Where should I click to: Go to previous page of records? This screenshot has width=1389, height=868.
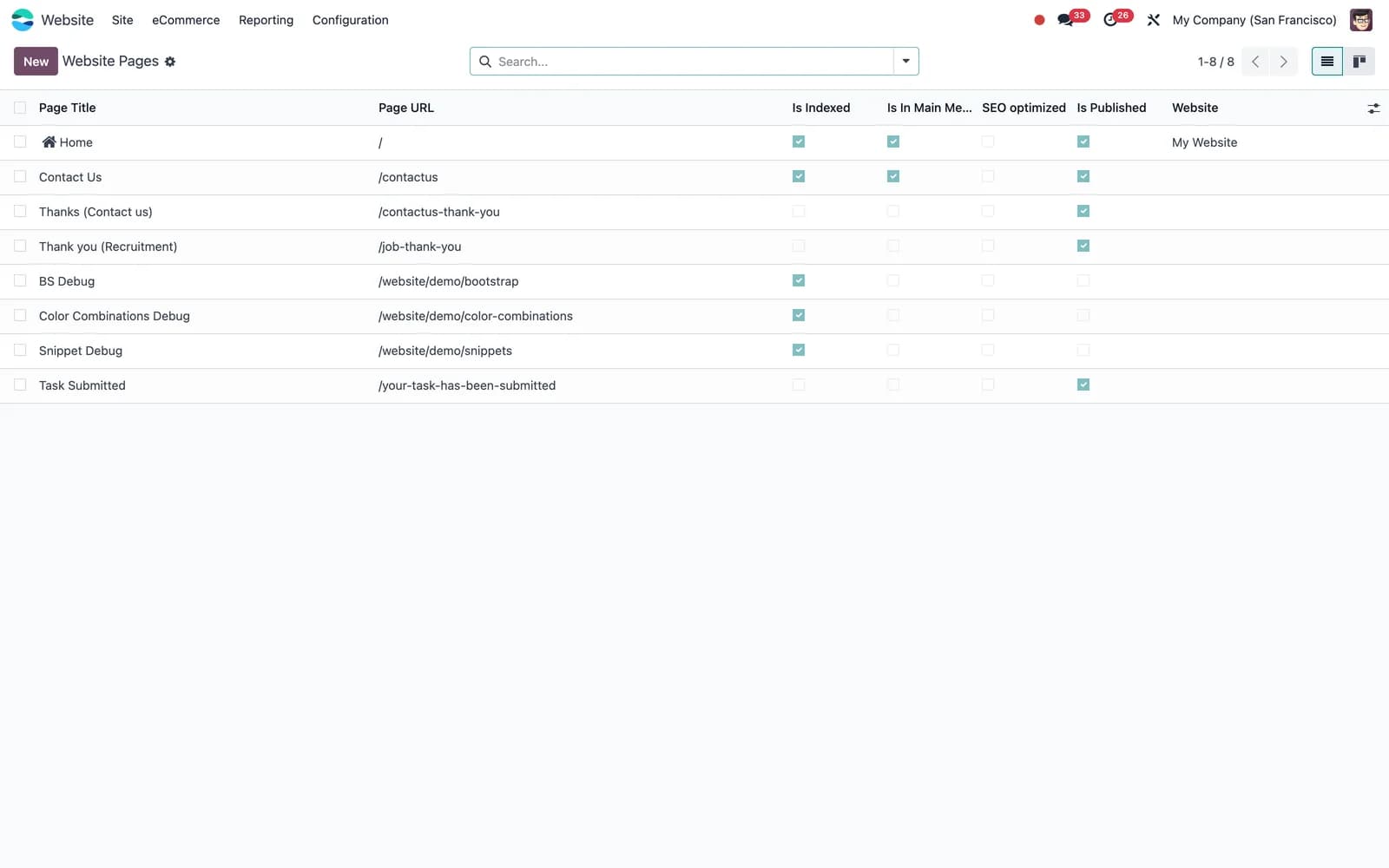(1255, 62)
